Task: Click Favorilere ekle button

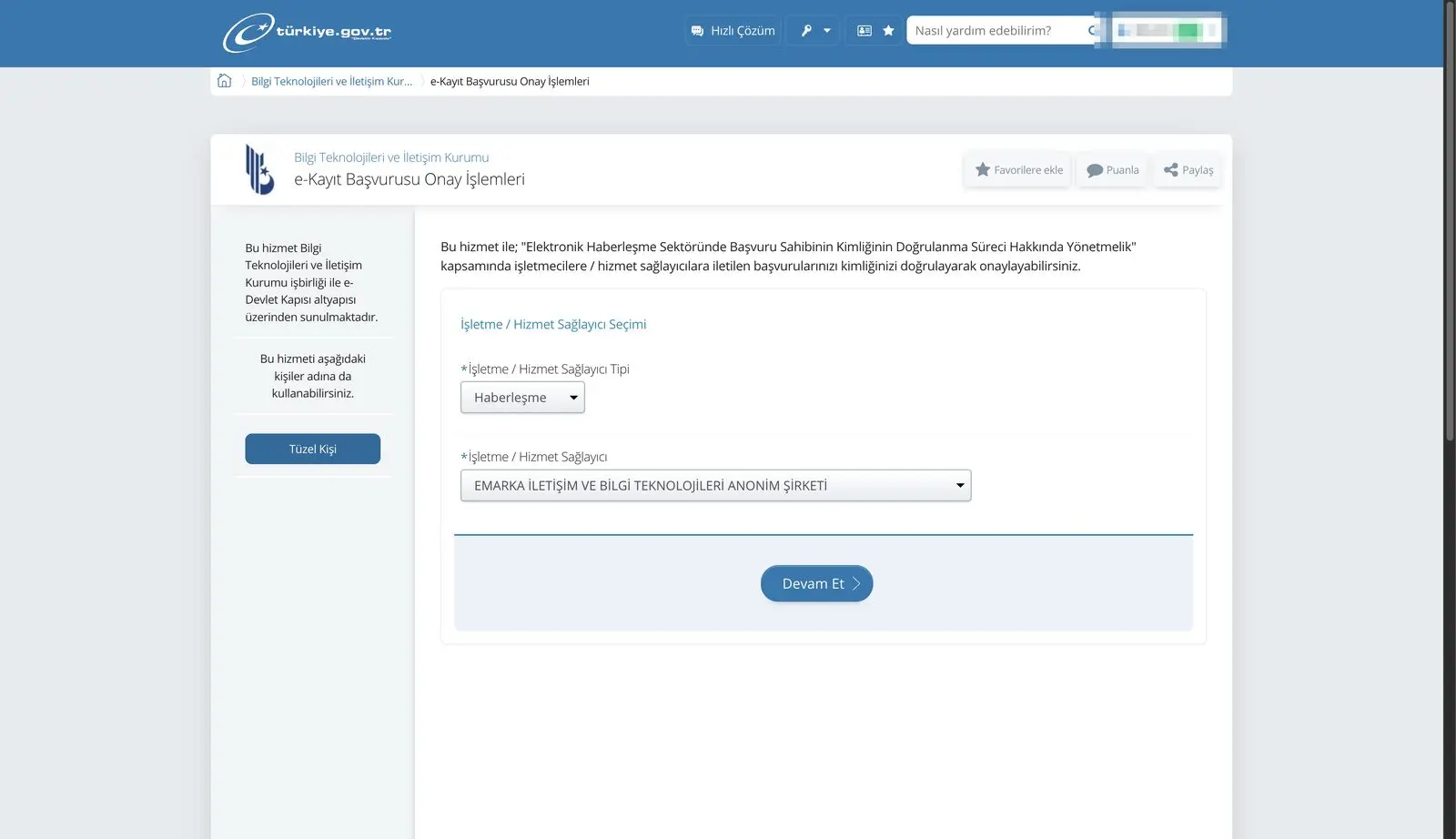Action: (1018, 170)
